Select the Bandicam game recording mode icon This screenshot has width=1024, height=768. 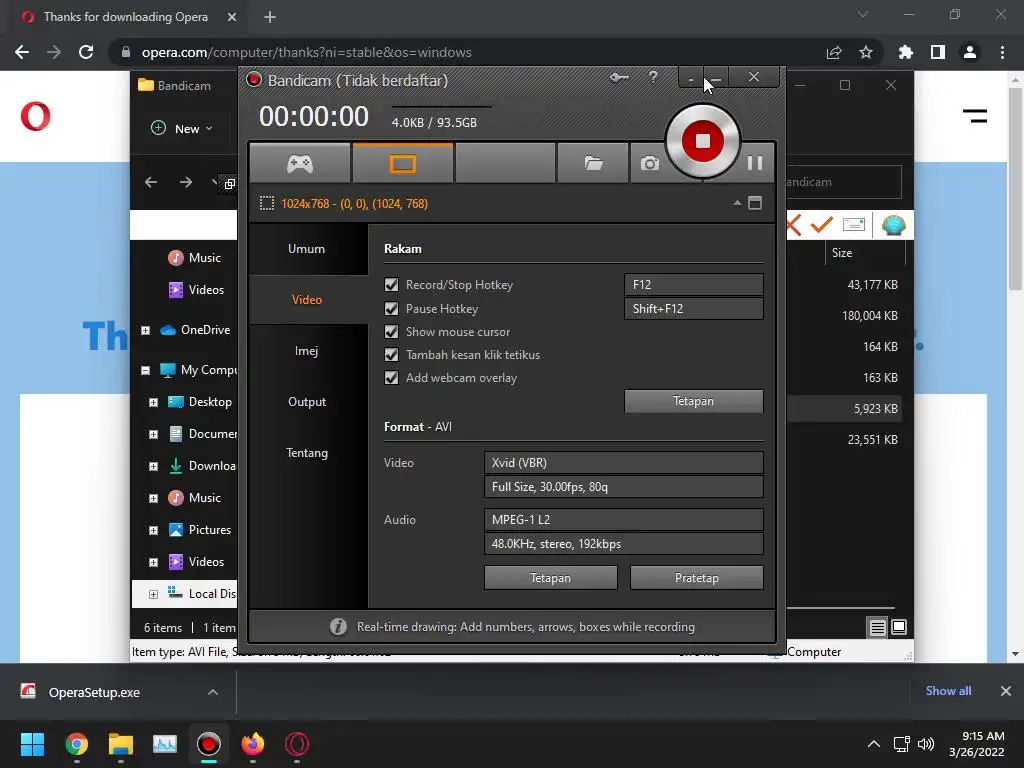pos(300,163)
